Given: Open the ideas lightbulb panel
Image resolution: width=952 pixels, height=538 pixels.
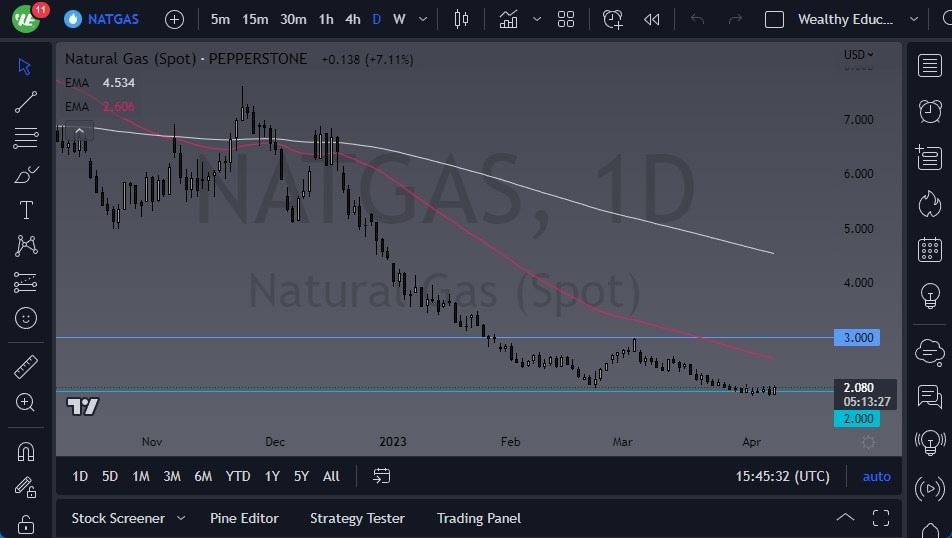Looking at the screenshot, I should 930,296.
